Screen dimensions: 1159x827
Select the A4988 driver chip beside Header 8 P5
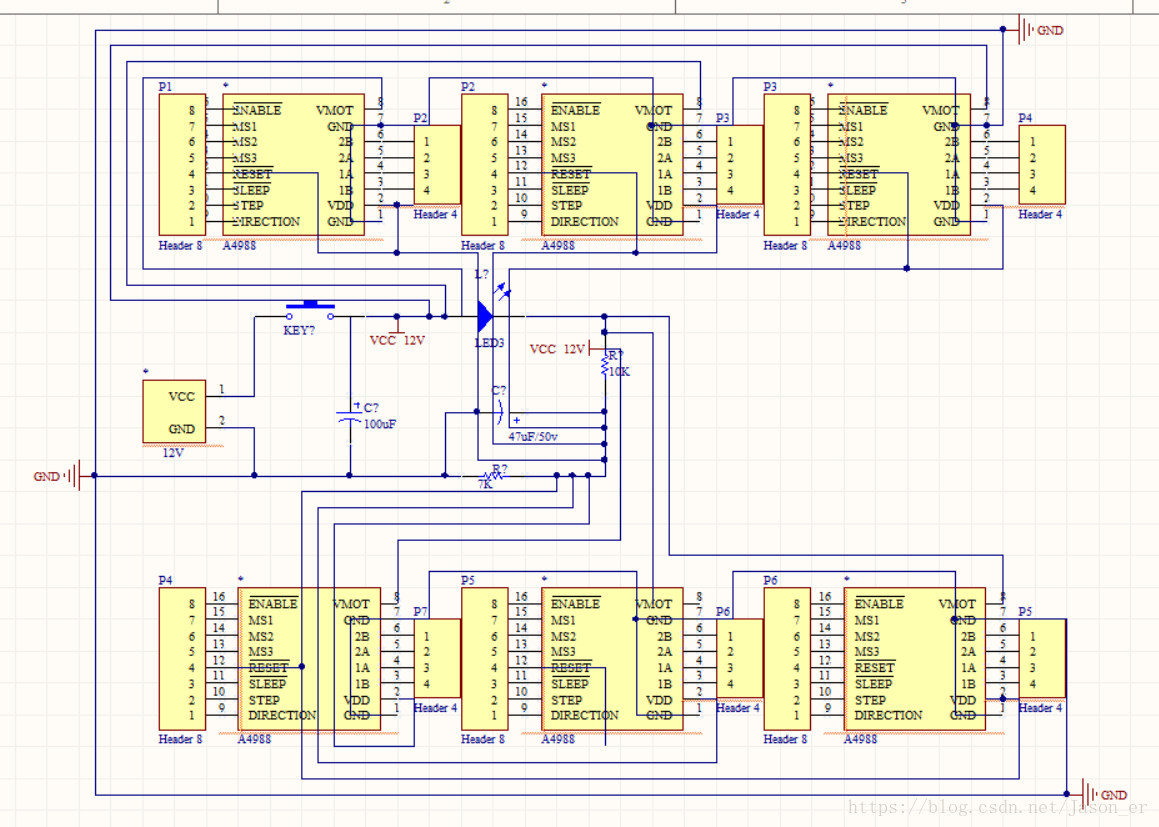click(612, 658)
